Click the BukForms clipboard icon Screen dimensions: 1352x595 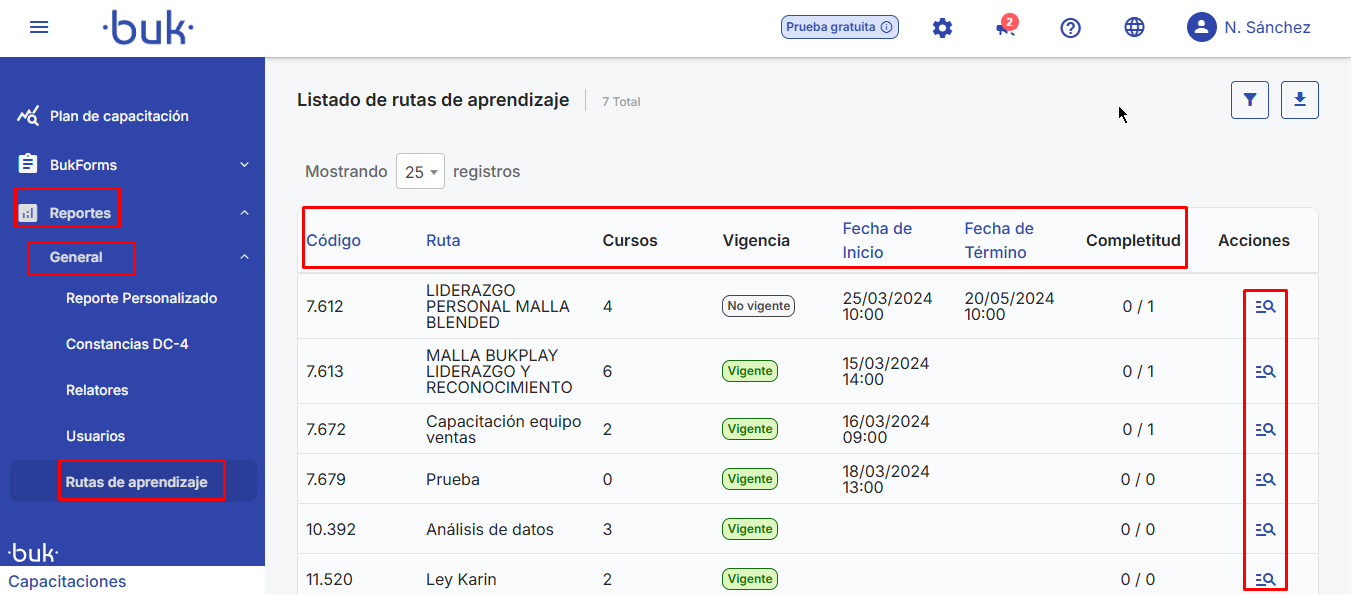point(28,164)
